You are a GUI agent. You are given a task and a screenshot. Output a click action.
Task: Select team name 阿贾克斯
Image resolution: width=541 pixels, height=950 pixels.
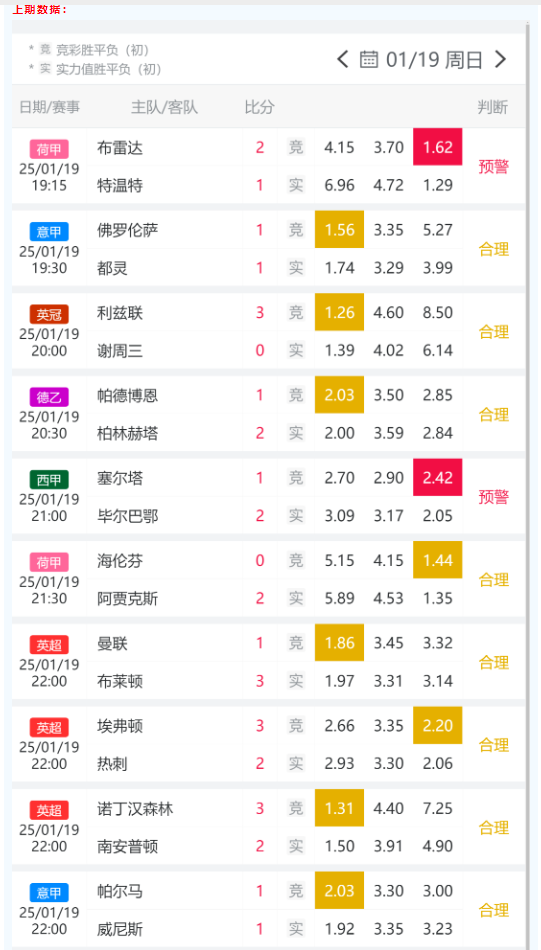(127, 599)
